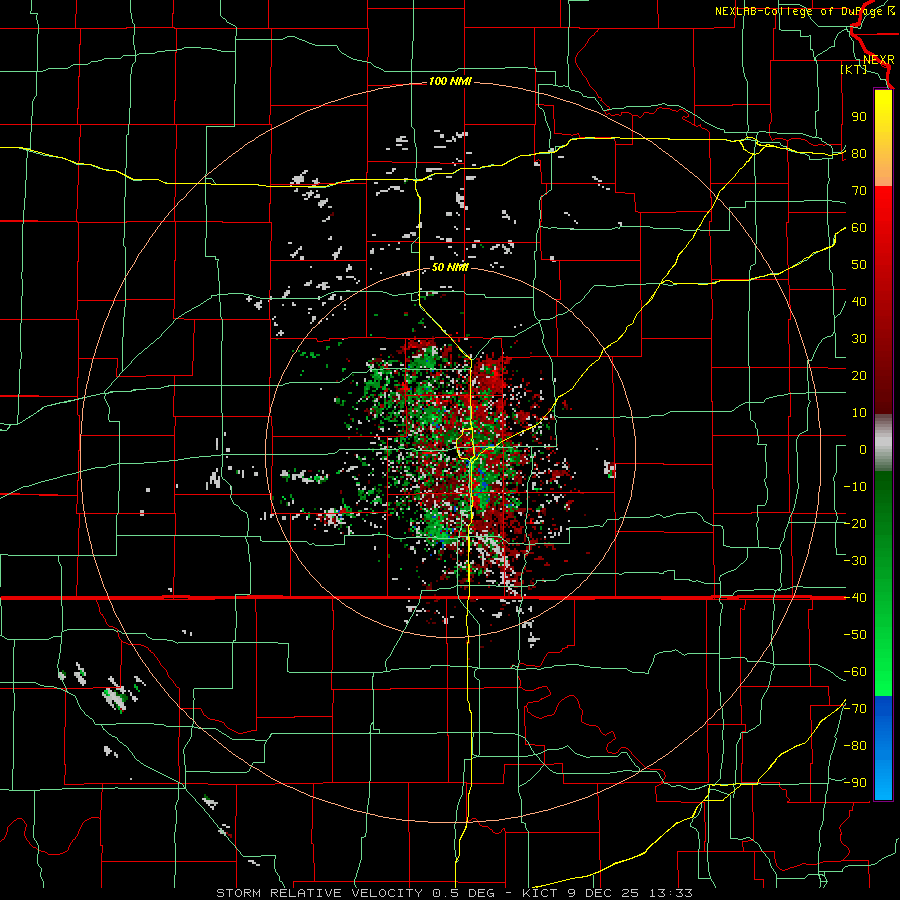The width and height of the screenshot is (900, 900).
Task: Click the blue bottom segment of color bar
Action: [883, 748]
